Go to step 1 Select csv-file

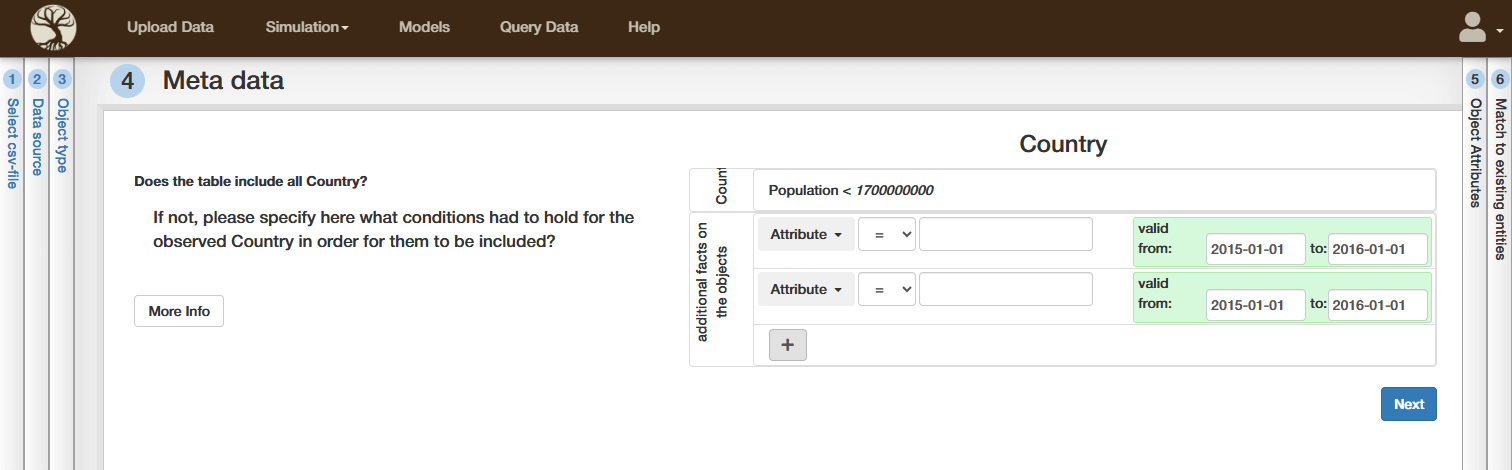12,130
